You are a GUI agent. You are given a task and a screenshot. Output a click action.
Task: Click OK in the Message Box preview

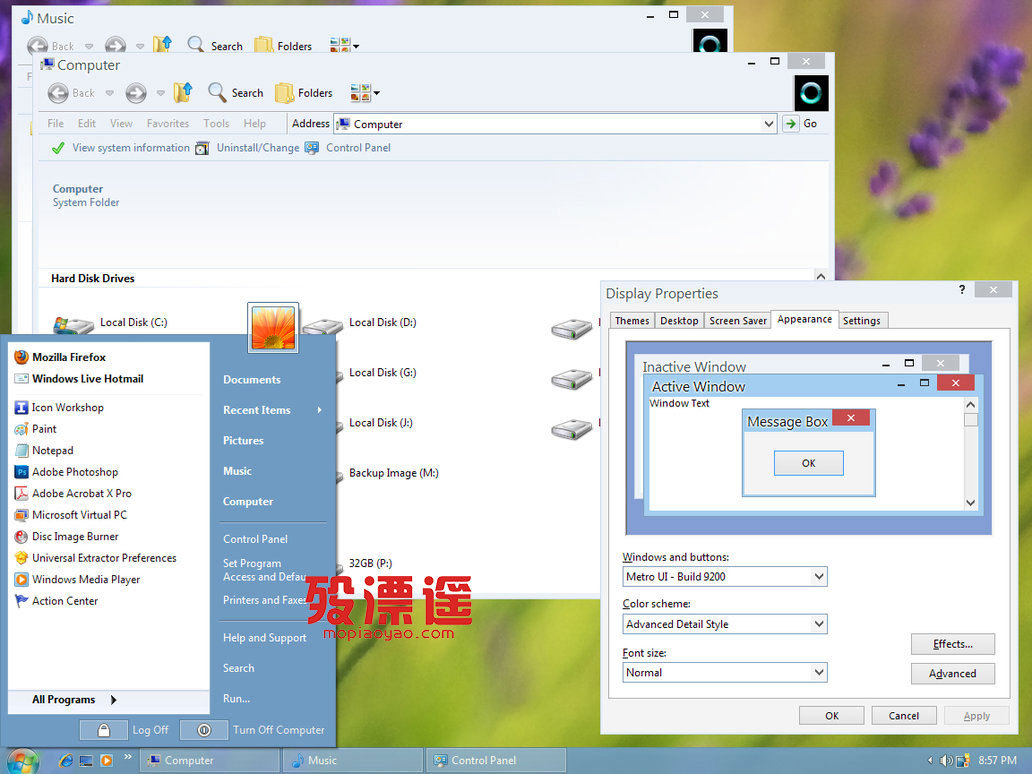click(x=808, y=463)
